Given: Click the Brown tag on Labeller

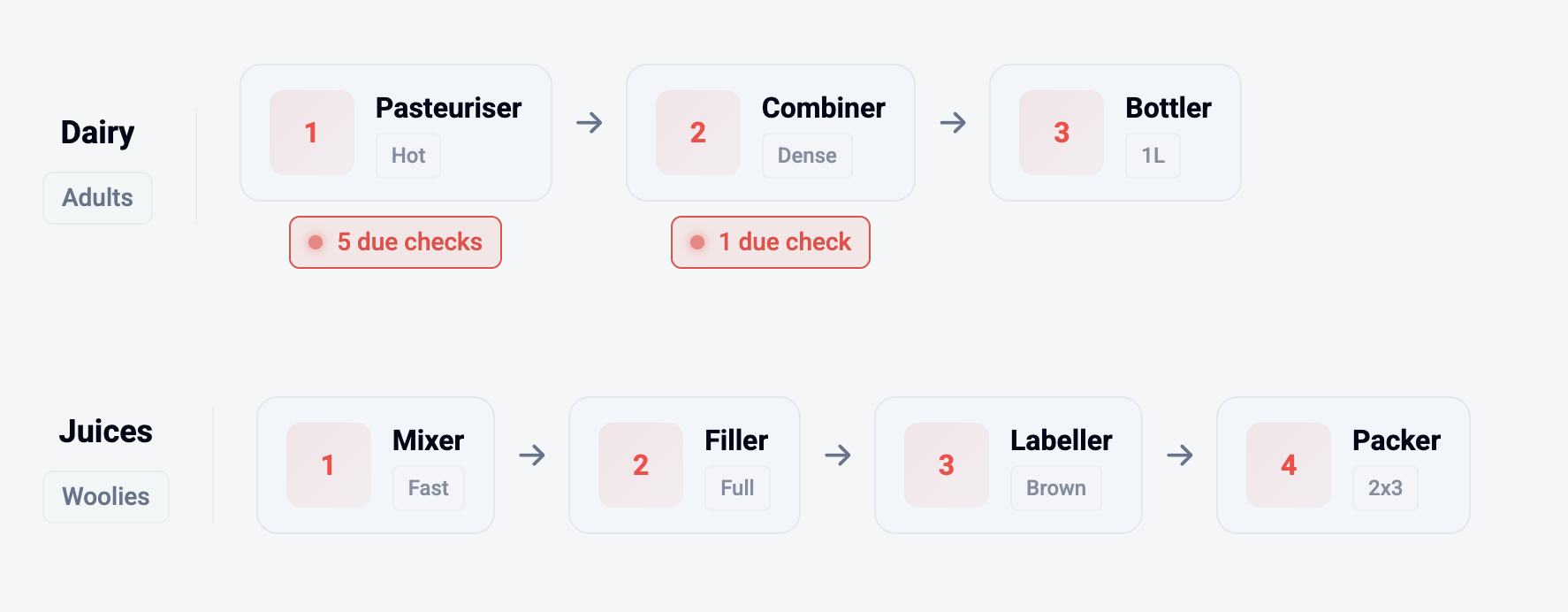Looking at the screenshot, I should pyautogui.click(x=1055, y=488).
